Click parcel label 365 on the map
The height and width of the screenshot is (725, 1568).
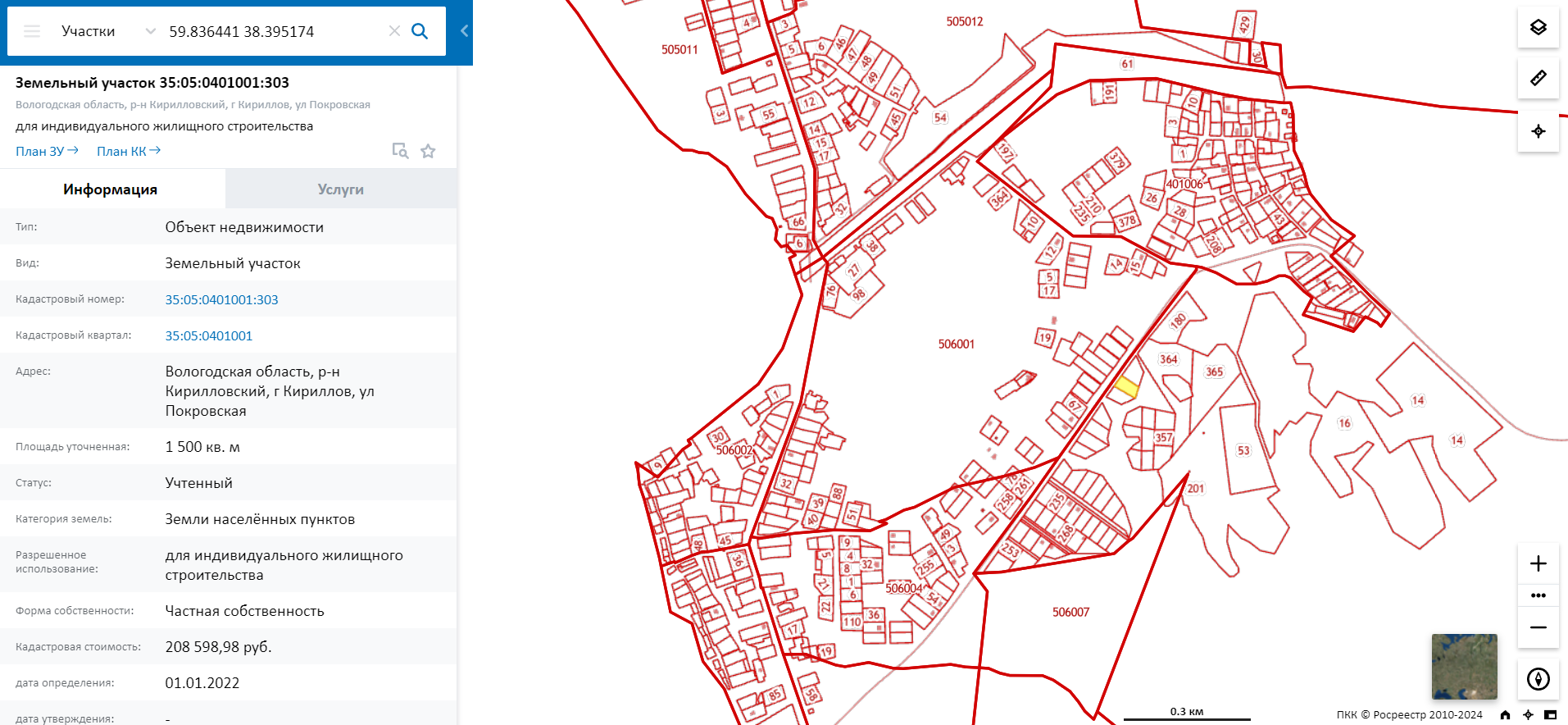1214,372
